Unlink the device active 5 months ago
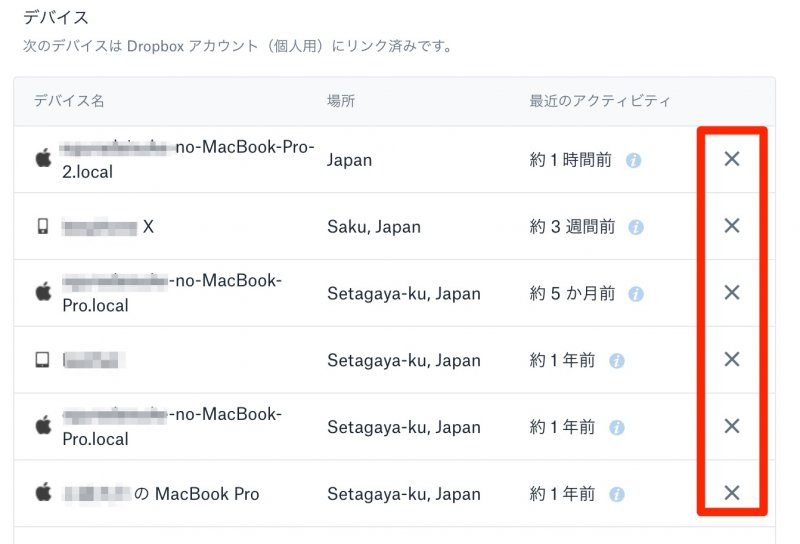This screenshot has width=800, height=544. point(732,292)
